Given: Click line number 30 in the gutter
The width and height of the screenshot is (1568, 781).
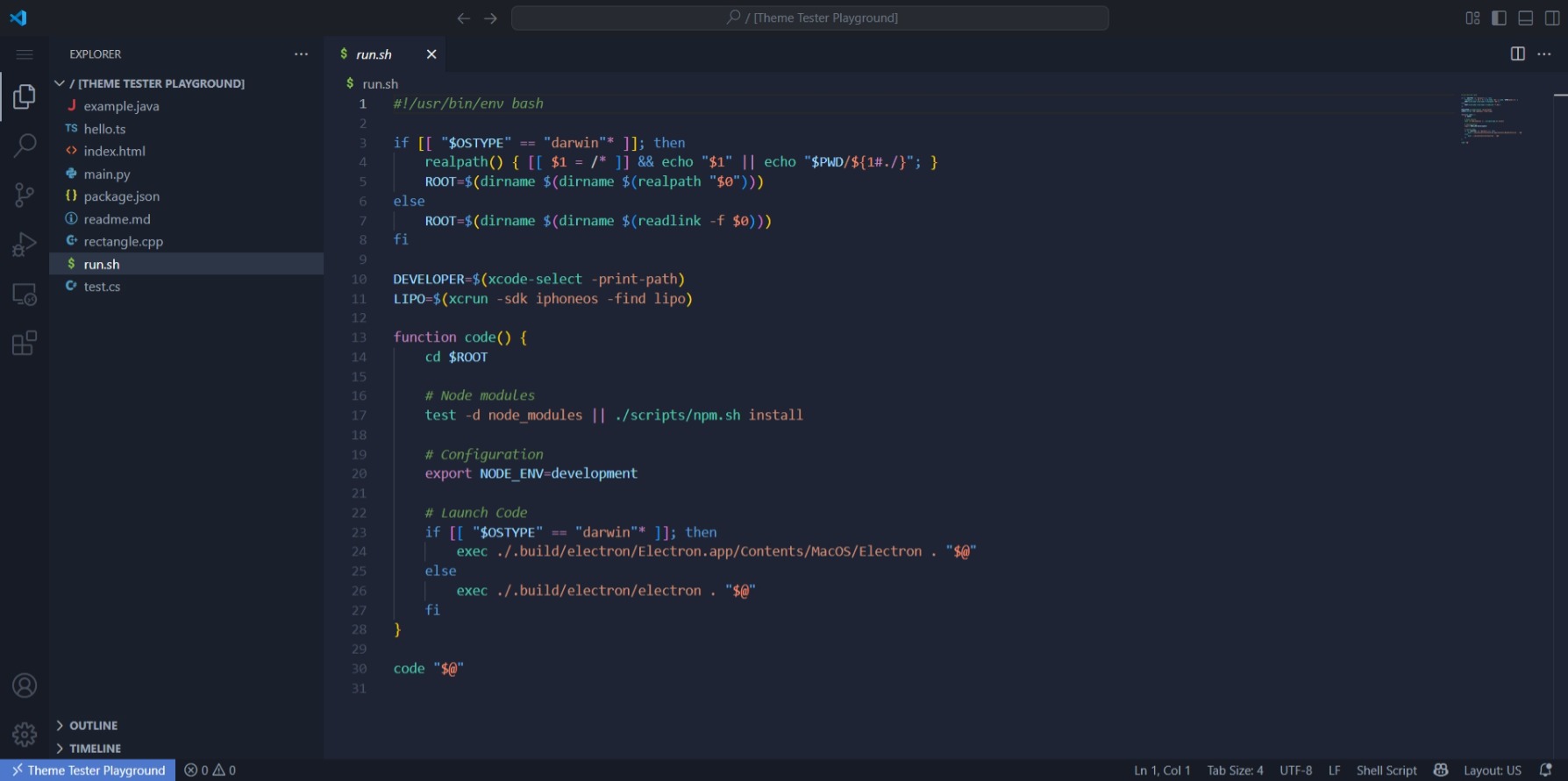Looking at the screenshot, I should tap(360, 669).
